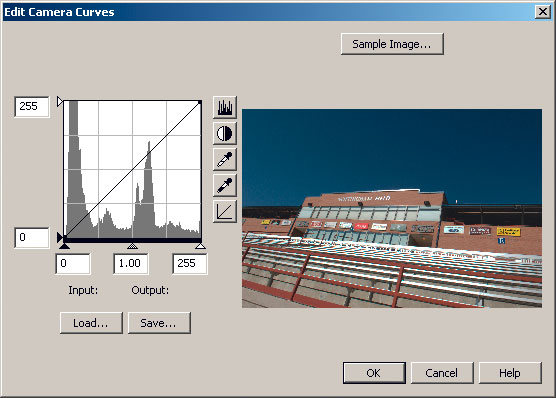Click the reset linear curve icon
The image size is (556, 398).
[225, 211]
